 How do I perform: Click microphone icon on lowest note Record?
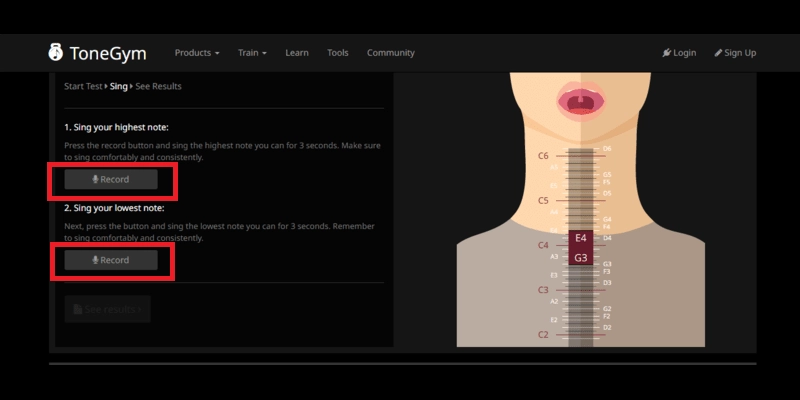(x=96, y=260)
